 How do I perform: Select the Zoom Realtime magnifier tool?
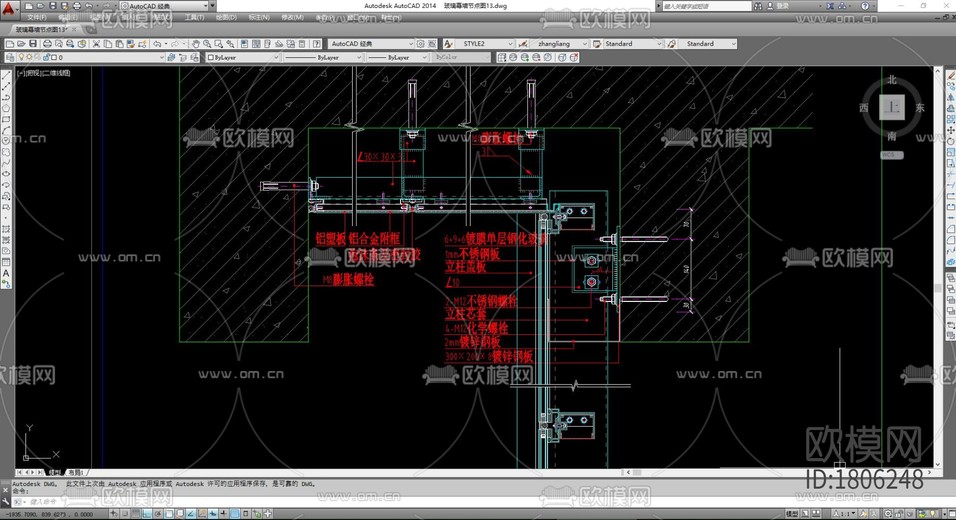pyautogui.click(x=207, y=44)
